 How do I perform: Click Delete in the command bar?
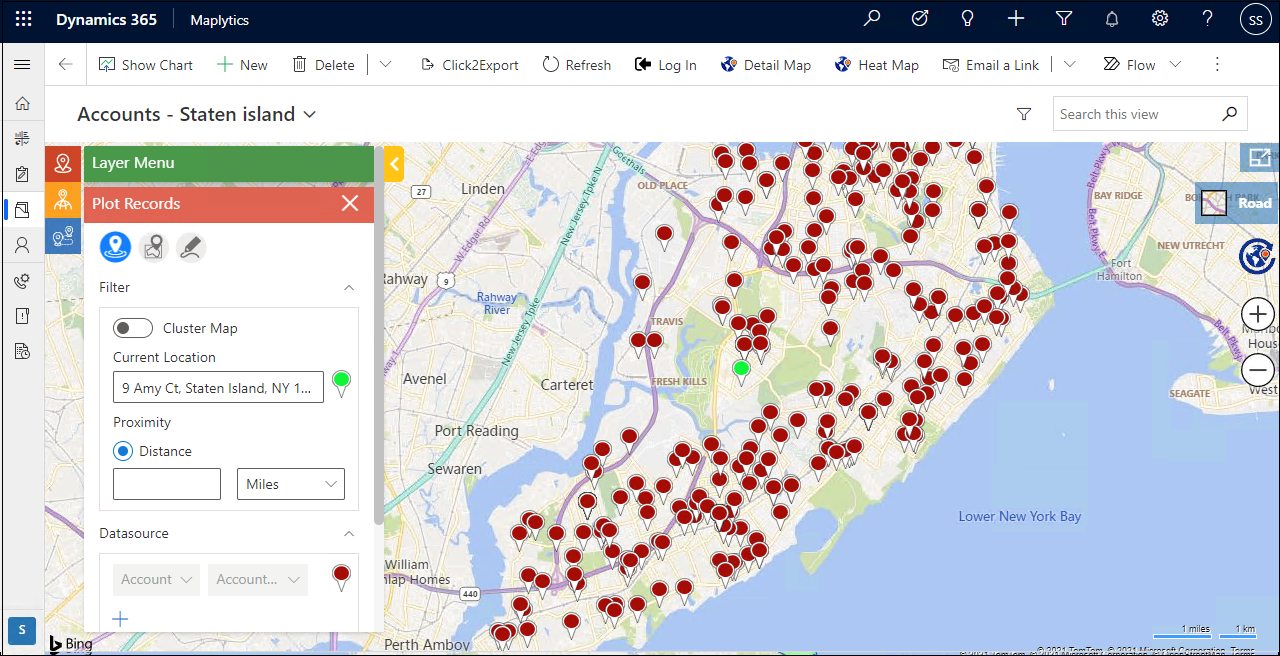[x=323, y=65]
